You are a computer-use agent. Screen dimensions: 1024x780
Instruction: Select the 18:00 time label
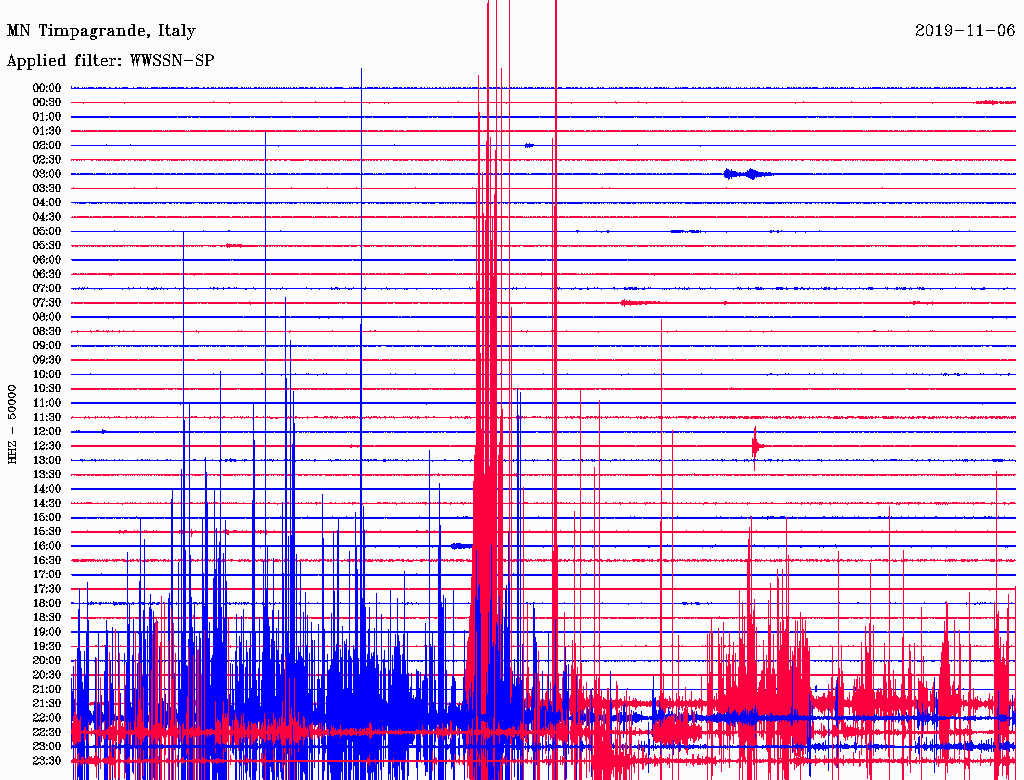[x=47, y=603]
